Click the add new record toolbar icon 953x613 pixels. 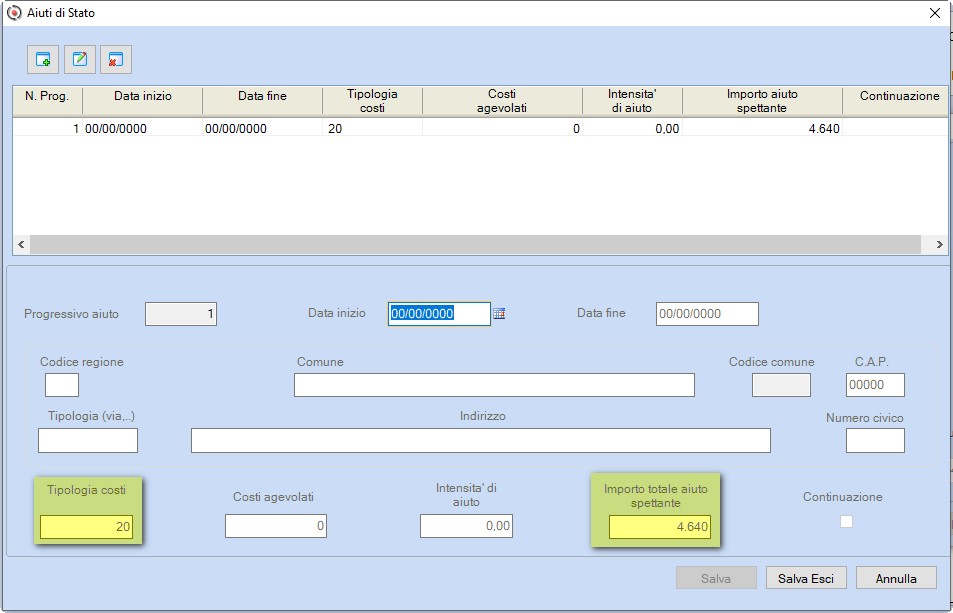pyautogui.click(x=43, y=60)
